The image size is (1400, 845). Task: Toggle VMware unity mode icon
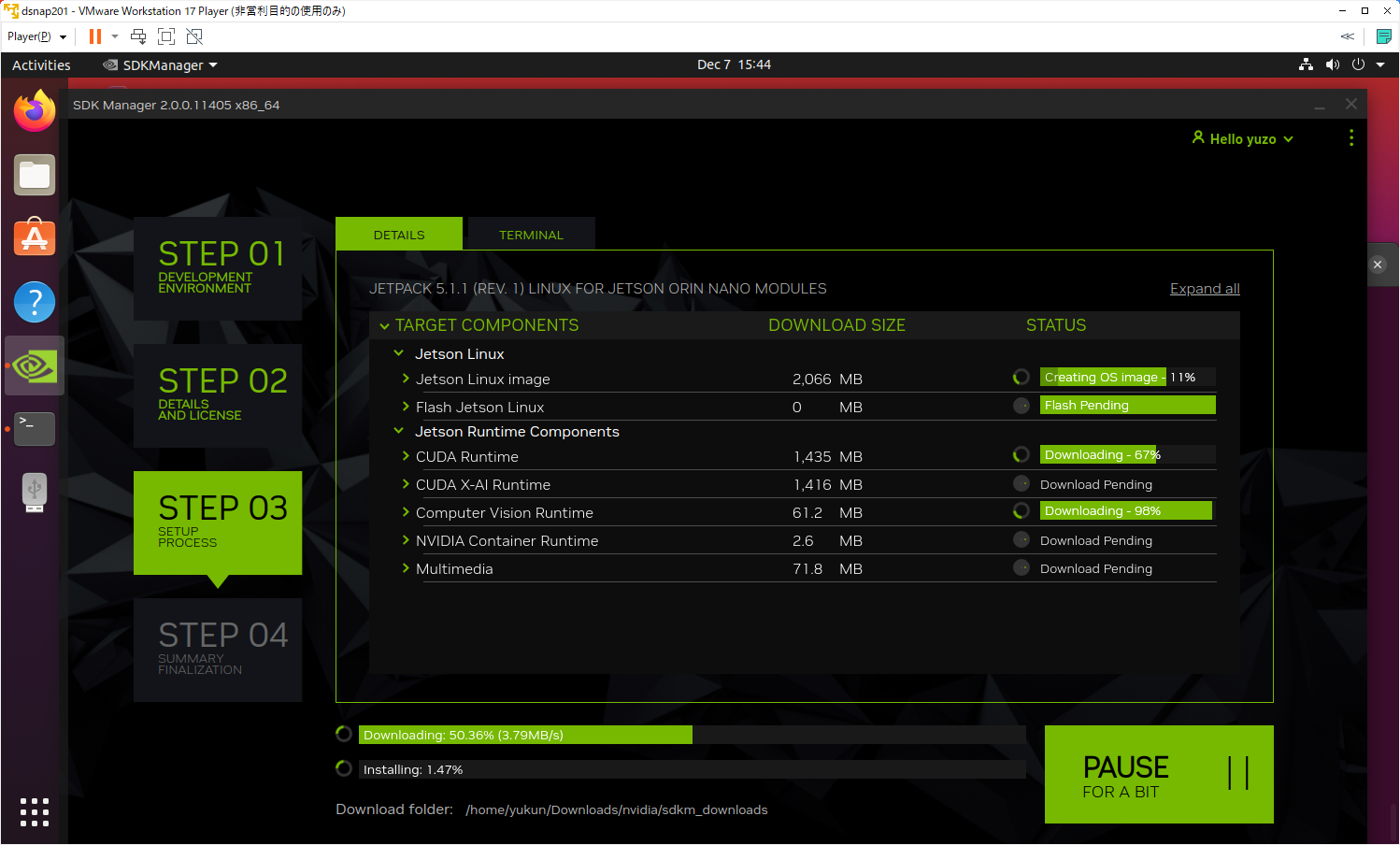194,36
